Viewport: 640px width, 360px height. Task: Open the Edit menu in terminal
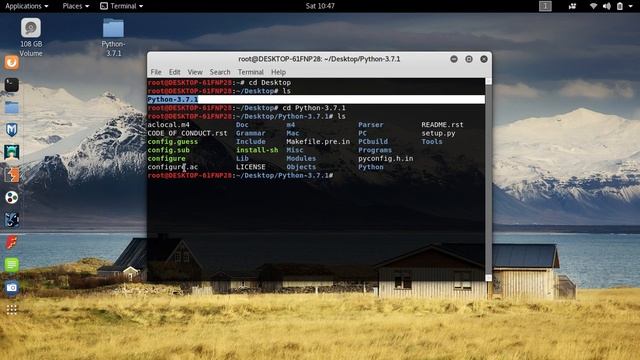pos(174,72)
